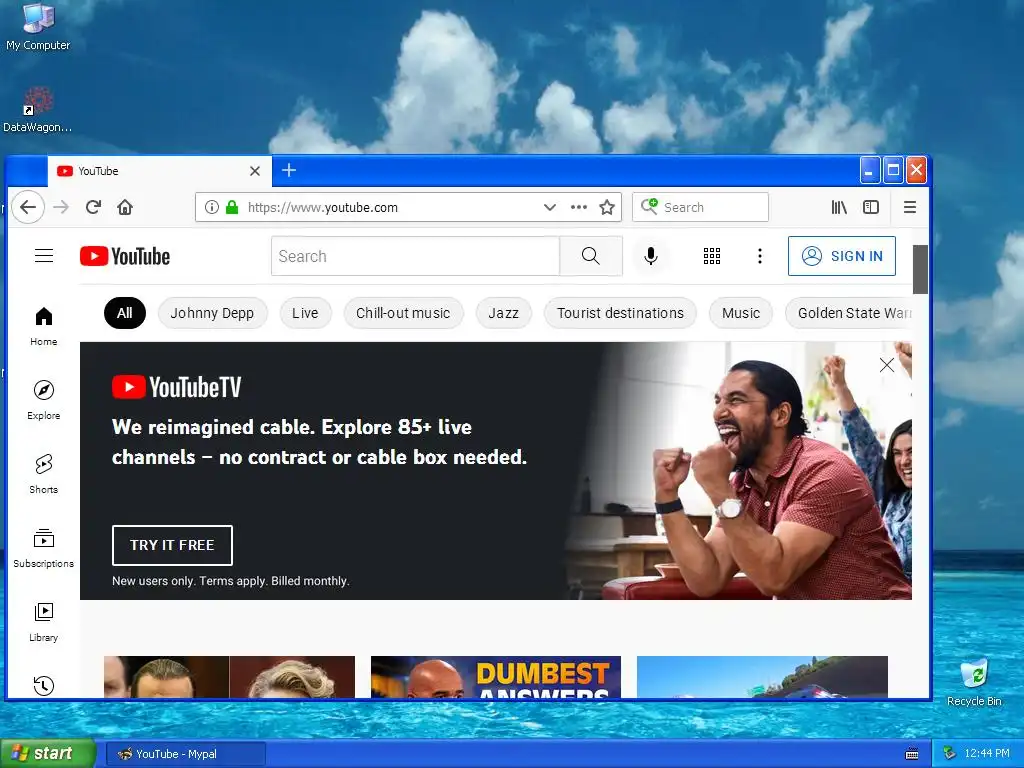The width and height of the screenshot is (1024, 768).
Task: Go to the browser Home page
Action: (x=125, y=207)
